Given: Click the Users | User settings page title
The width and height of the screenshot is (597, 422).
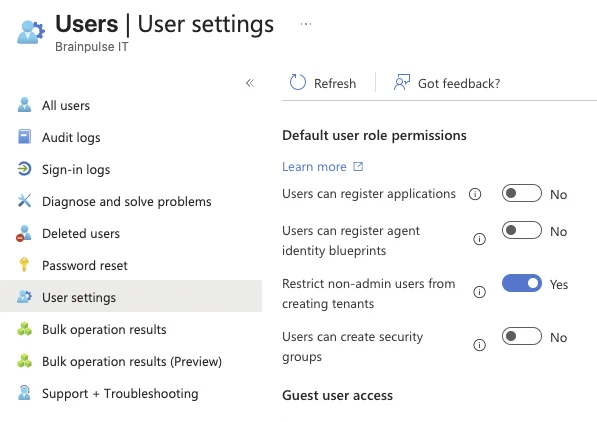Looking at the screenshot, I should point(164,24).
